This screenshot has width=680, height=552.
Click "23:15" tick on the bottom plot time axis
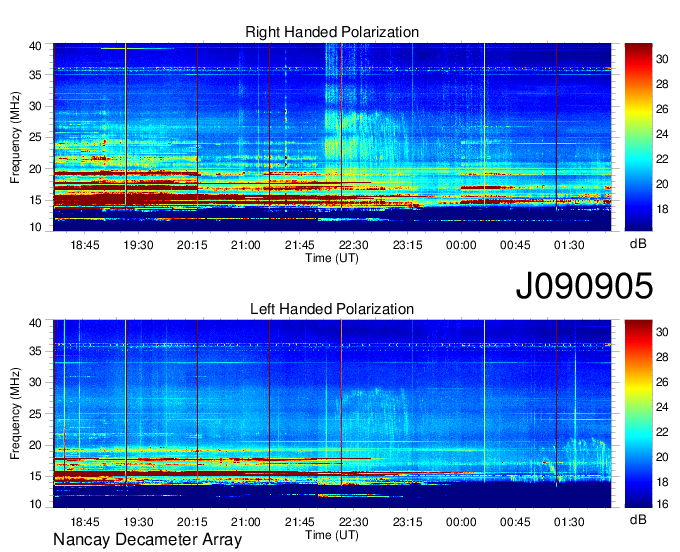click(x=408, y=522)
